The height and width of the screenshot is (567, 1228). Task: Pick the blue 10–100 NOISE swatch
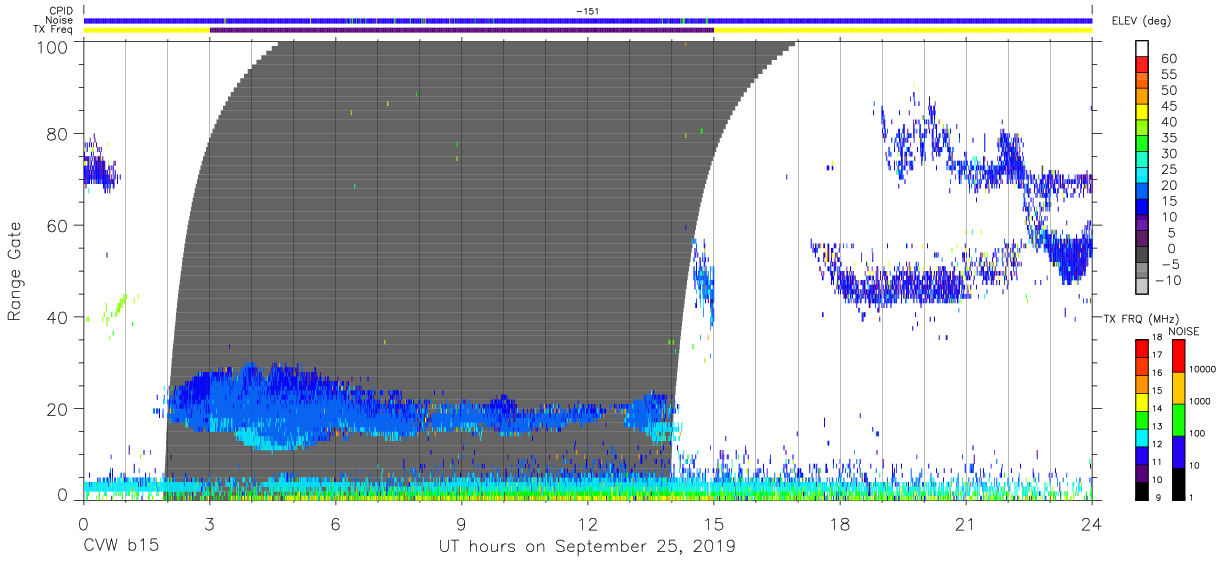pos(1177,452)
